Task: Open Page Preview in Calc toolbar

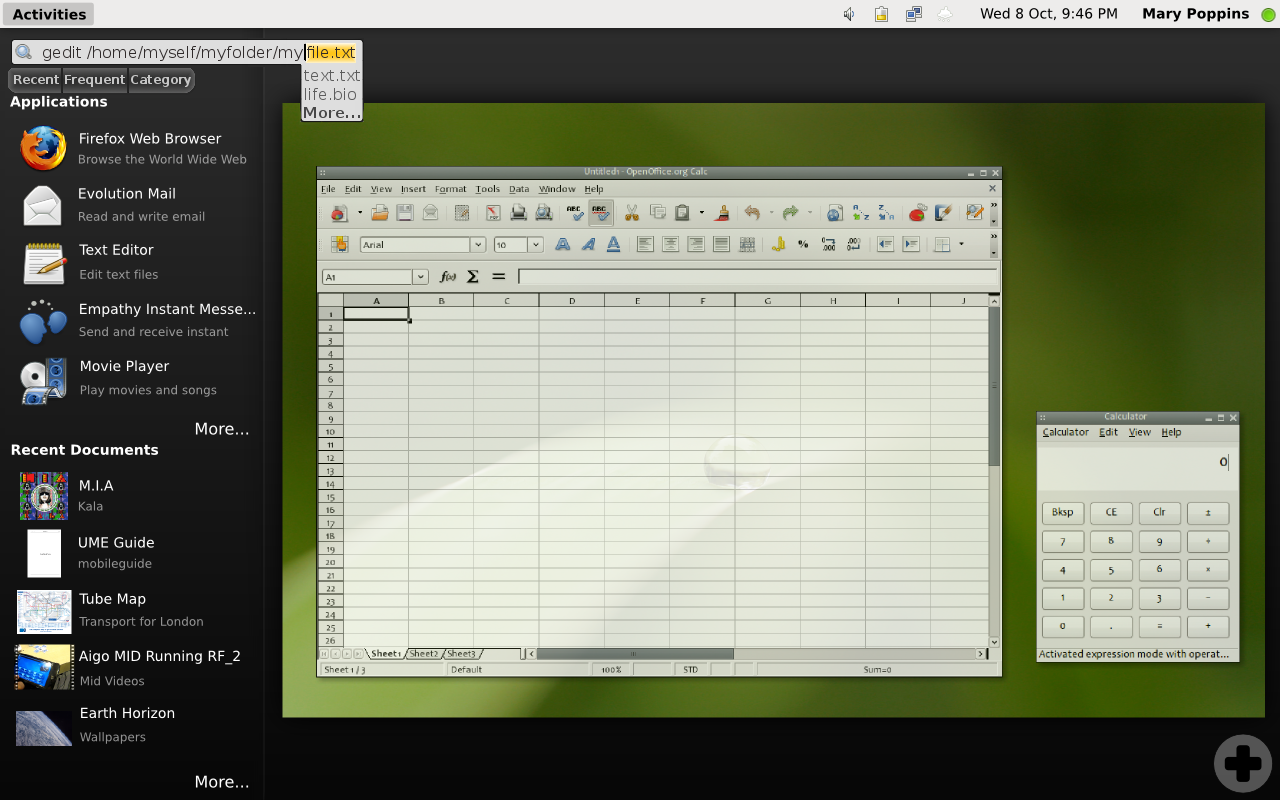Action: (543, 213)
